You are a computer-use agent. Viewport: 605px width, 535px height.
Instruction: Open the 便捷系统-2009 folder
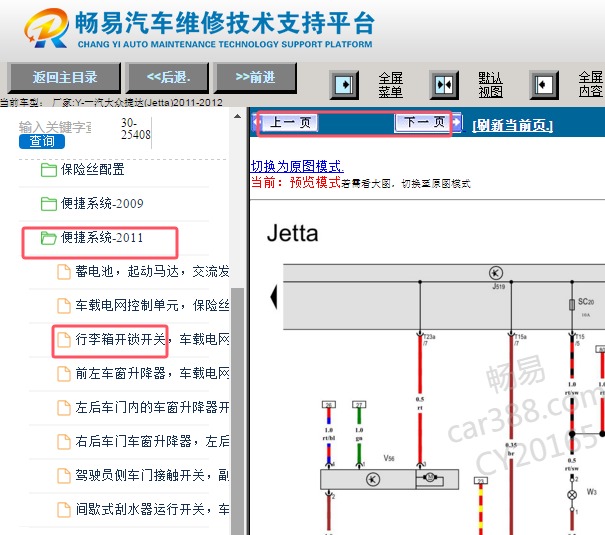coord(102,203)
